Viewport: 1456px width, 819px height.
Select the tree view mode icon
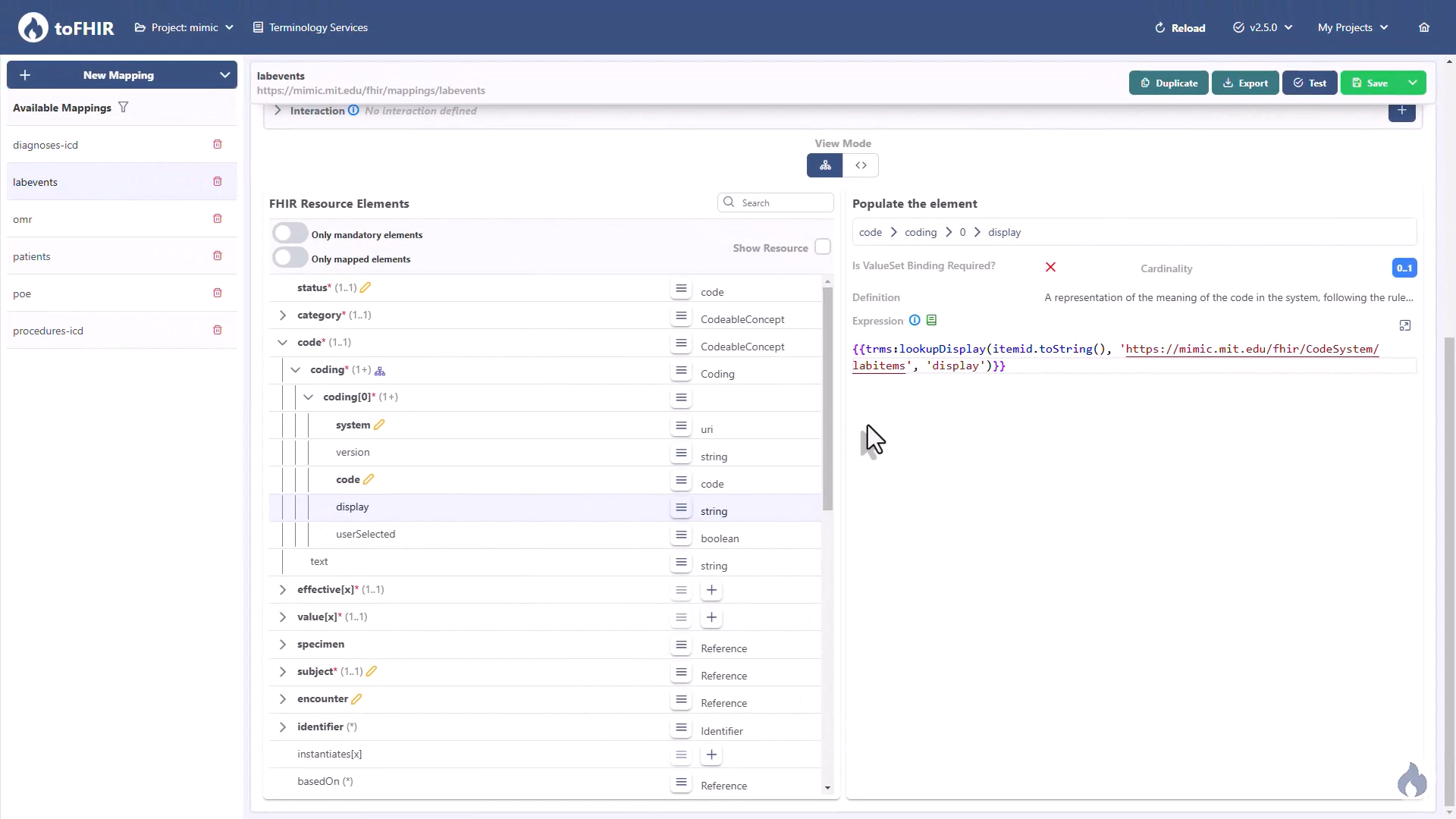825,165
